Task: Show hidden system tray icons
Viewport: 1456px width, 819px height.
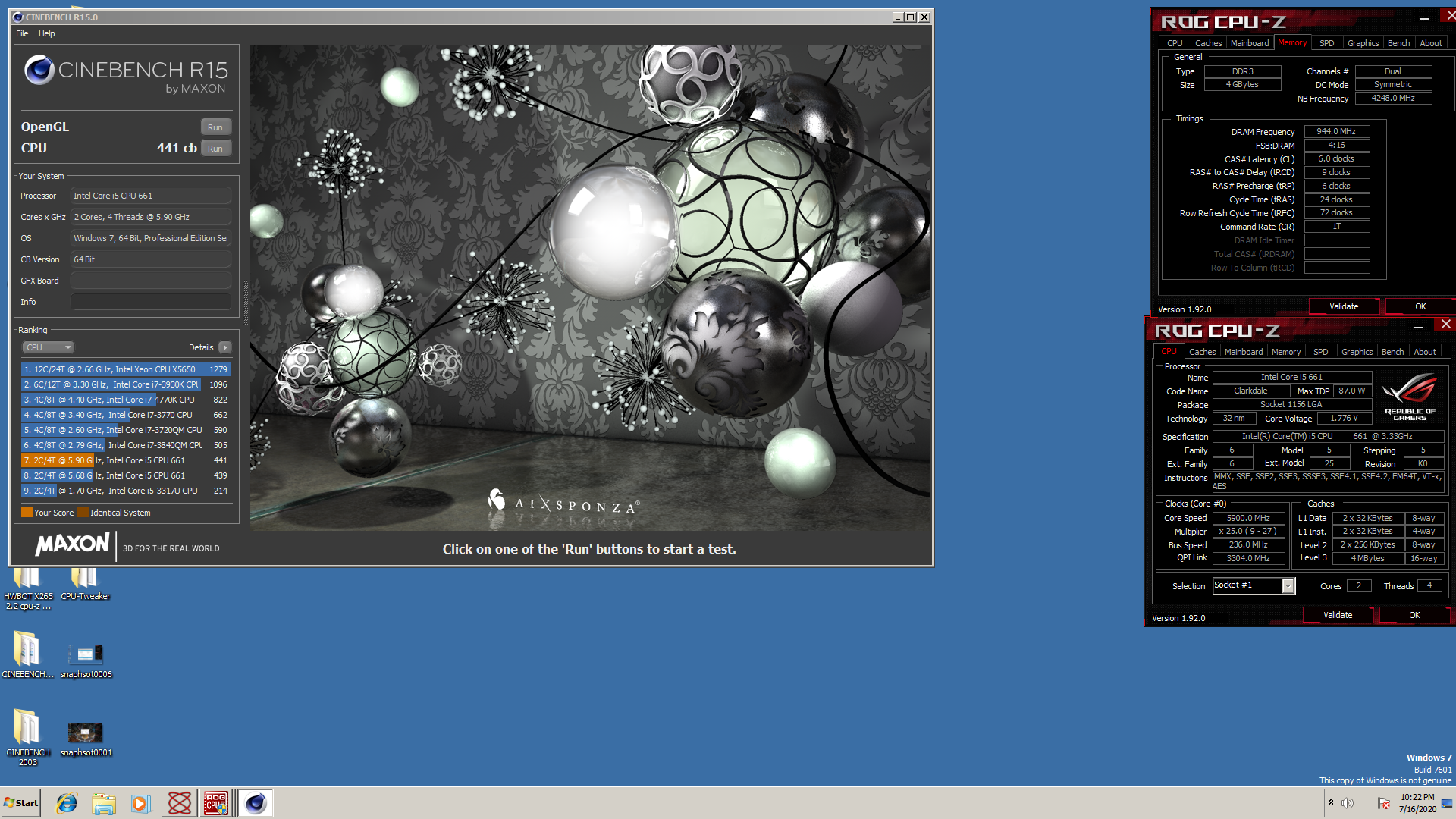Action: [1331, 802]
